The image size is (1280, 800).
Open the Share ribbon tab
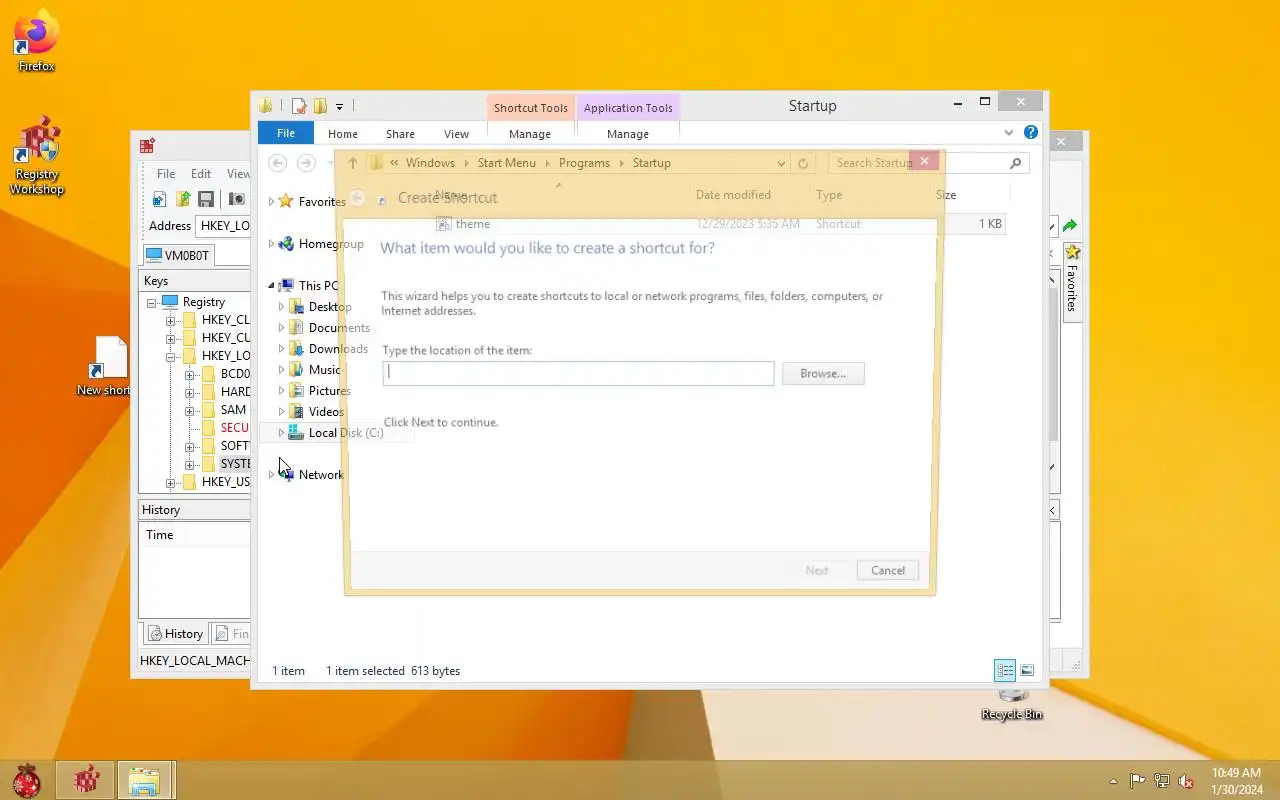click(400, 133)
